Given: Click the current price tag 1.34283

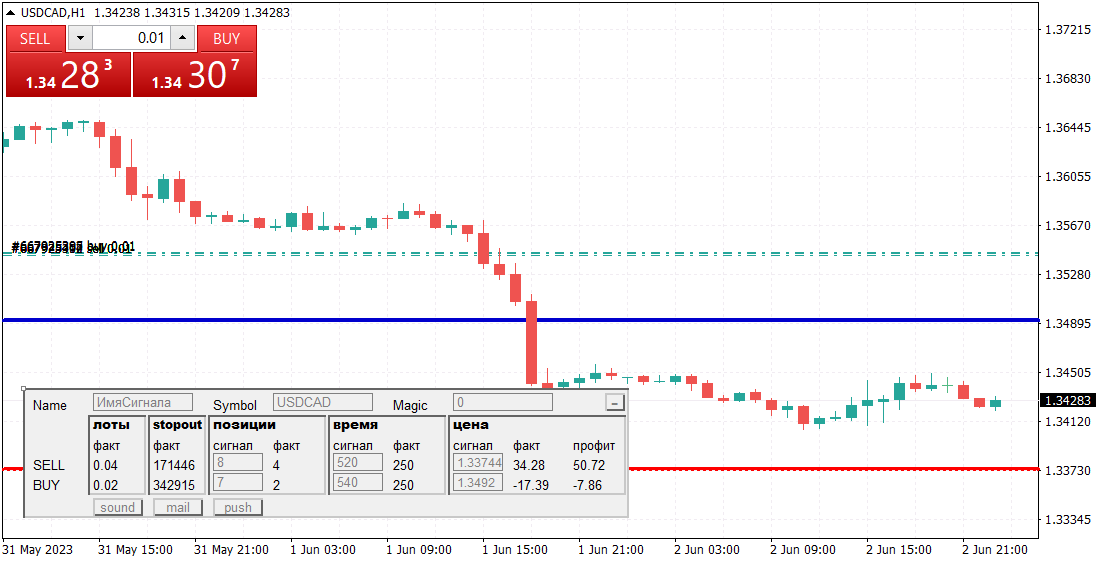Looking at the screenshot, I should pos(1068,400).
